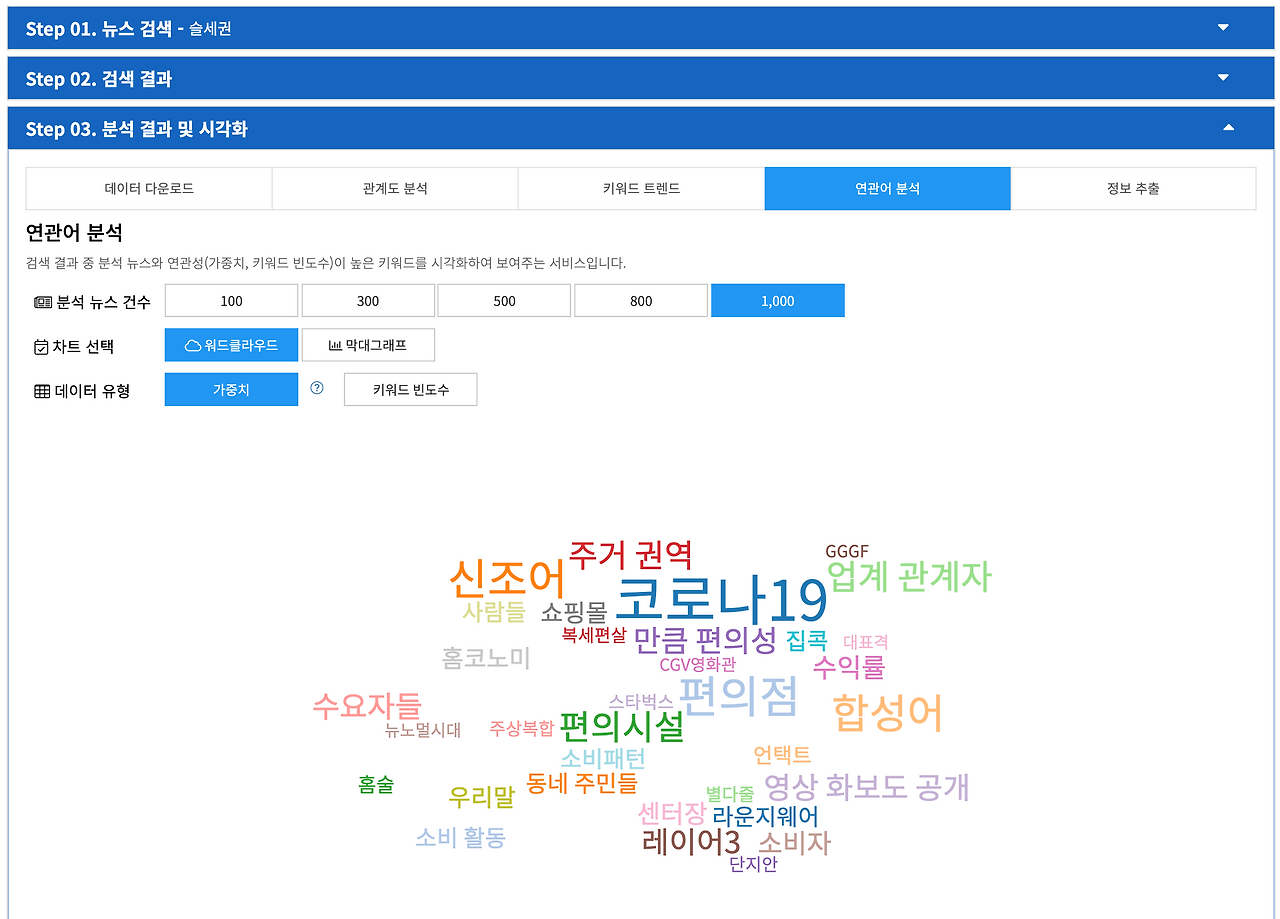Select 500 analysis news count

click(504, 299)
